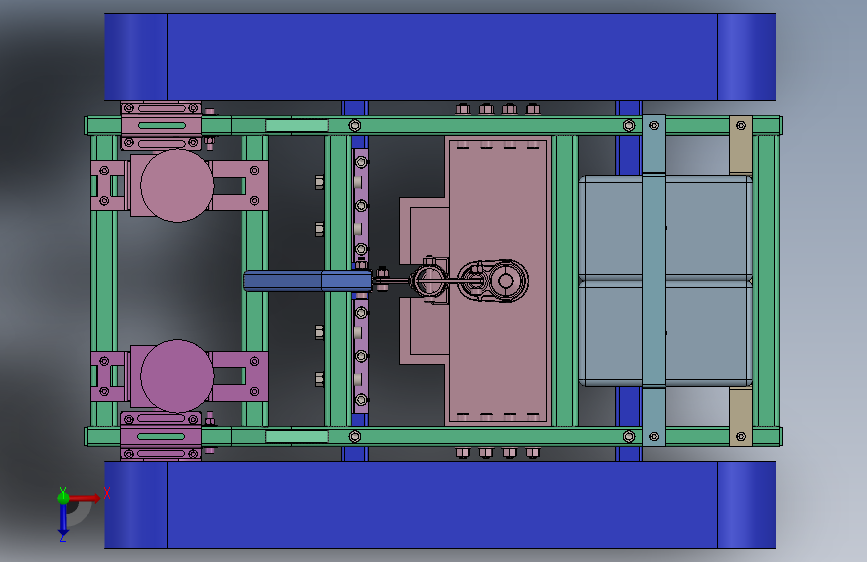Image resolution: width=867 pixels, height=562 pixels.
Task: Pick the green frame member right of pink plate
Action: click(x=565, y=281)
